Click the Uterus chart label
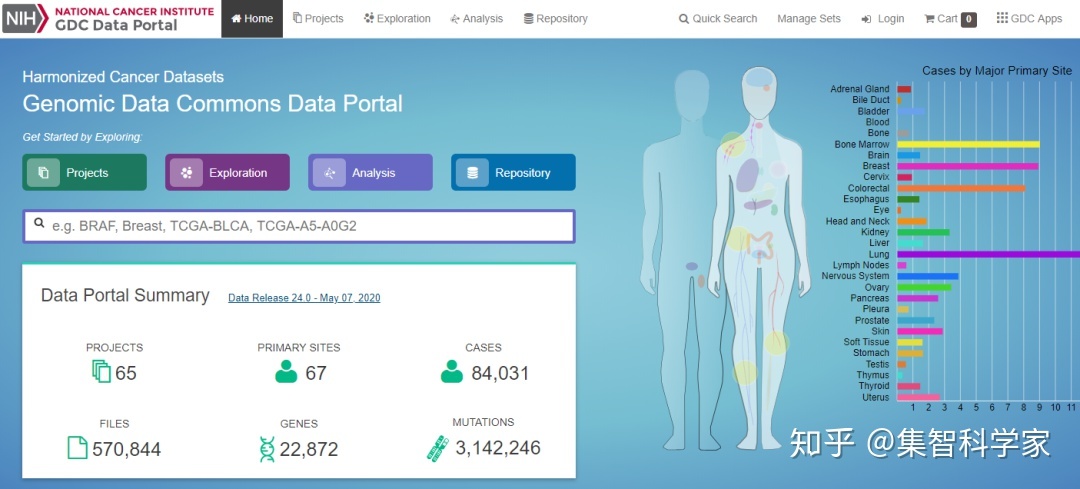 (875, 397)
